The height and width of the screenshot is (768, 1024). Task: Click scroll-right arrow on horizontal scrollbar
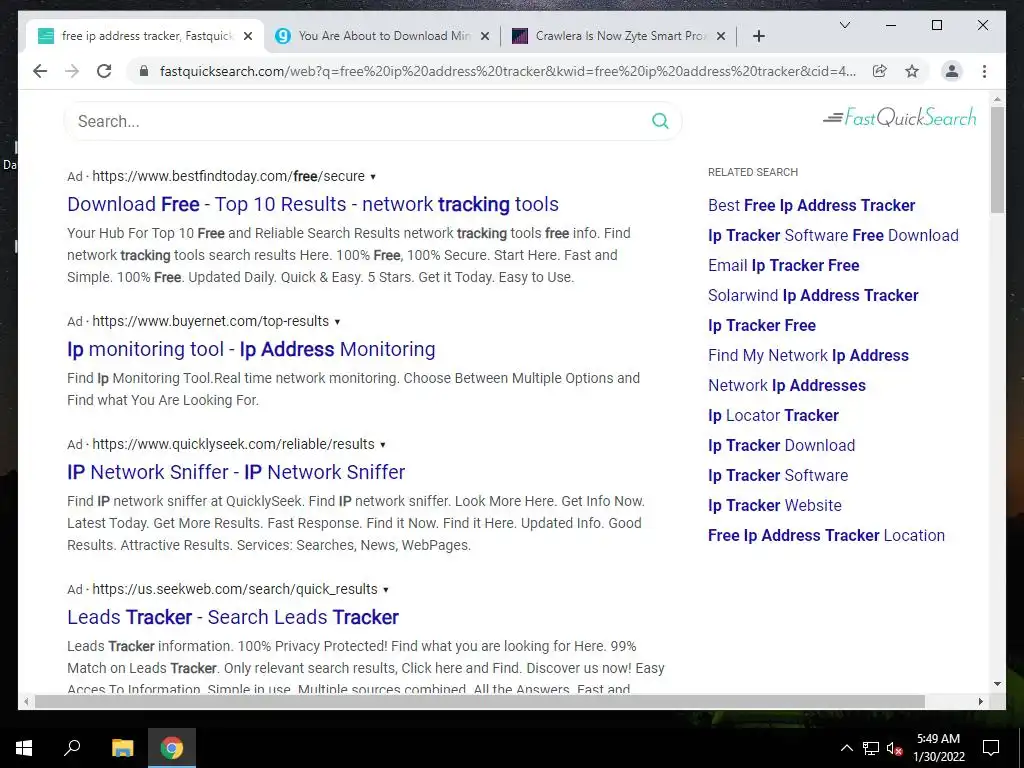tap(980, 701)
